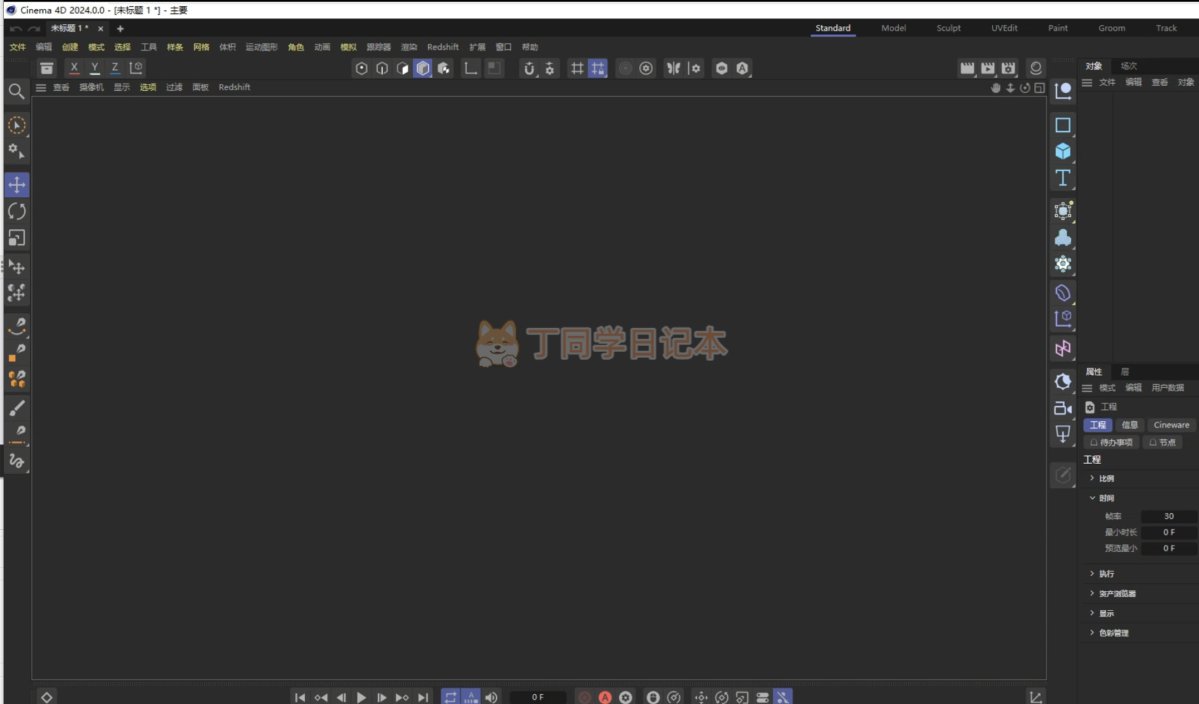Toggle the Y axis lock

95,68
